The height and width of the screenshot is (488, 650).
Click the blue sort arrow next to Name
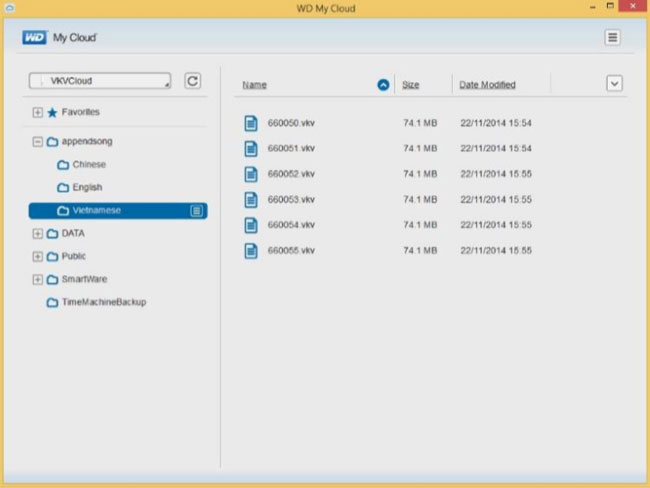(x=383, y=85)
